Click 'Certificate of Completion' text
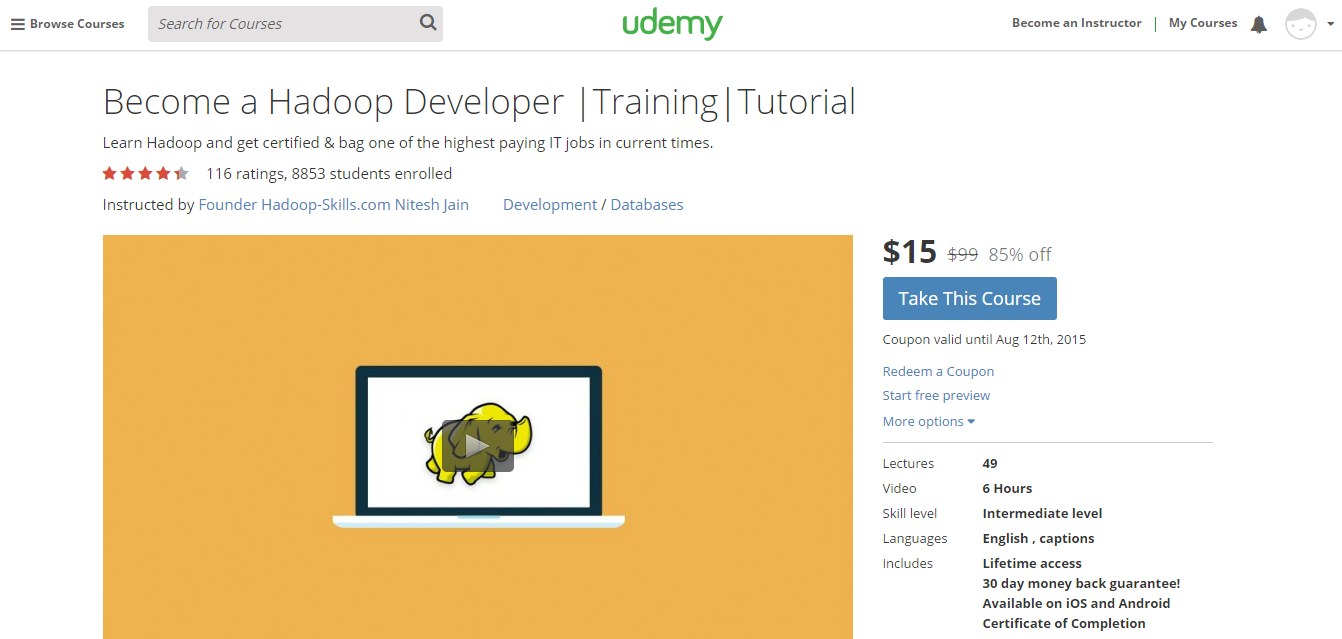Viewport: 1342px width, 639px height. [1064, 623]
